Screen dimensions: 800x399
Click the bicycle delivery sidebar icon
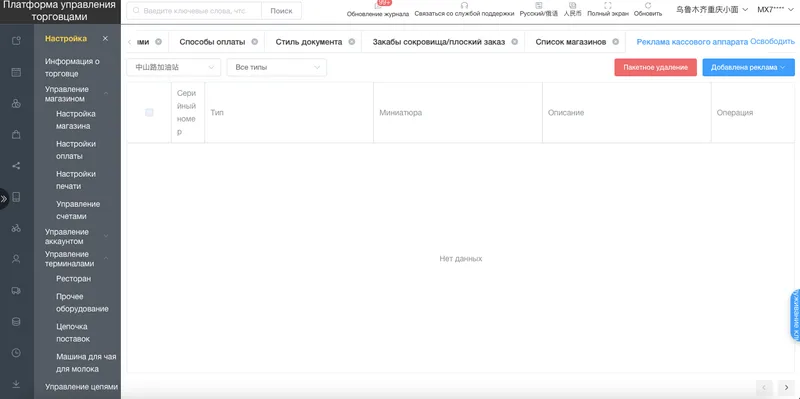tap(16, 228)
